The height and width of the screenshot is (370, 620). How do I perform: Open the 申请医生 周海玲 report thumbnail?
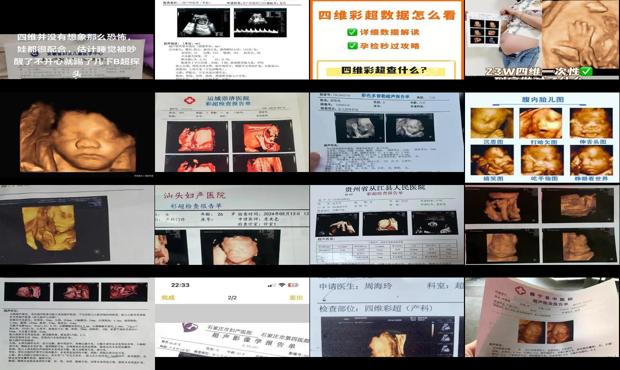tap(387, 317)
